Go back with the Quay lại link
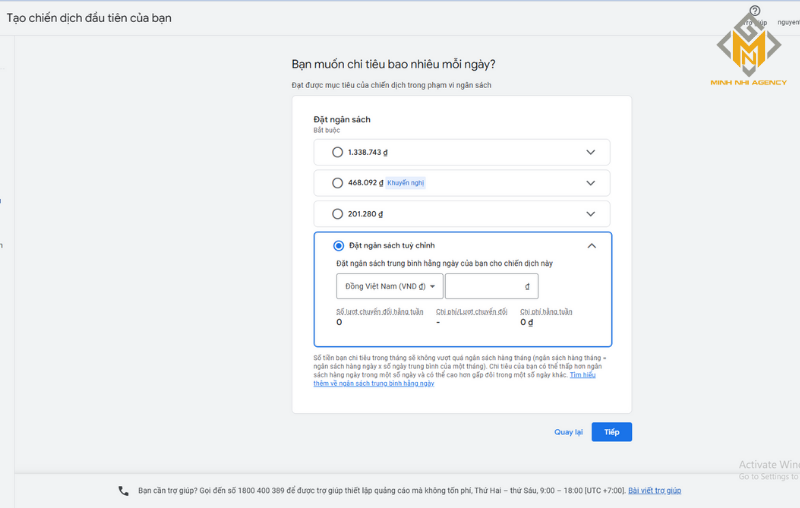The height and width of the screenshot is (508, 800). pyautogui.click(x=568, y=432)
